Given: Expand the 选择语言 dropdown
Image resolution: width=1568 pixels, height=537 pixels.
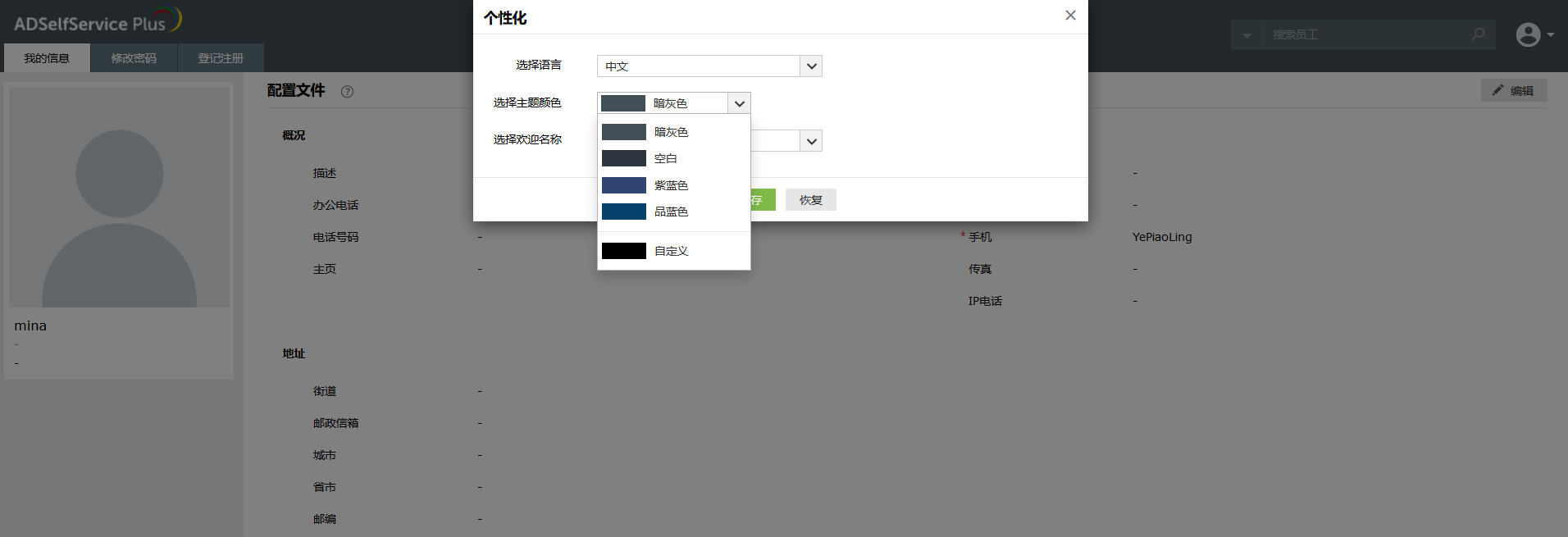Looking at the screenshot, I should (x=811, y=66).
